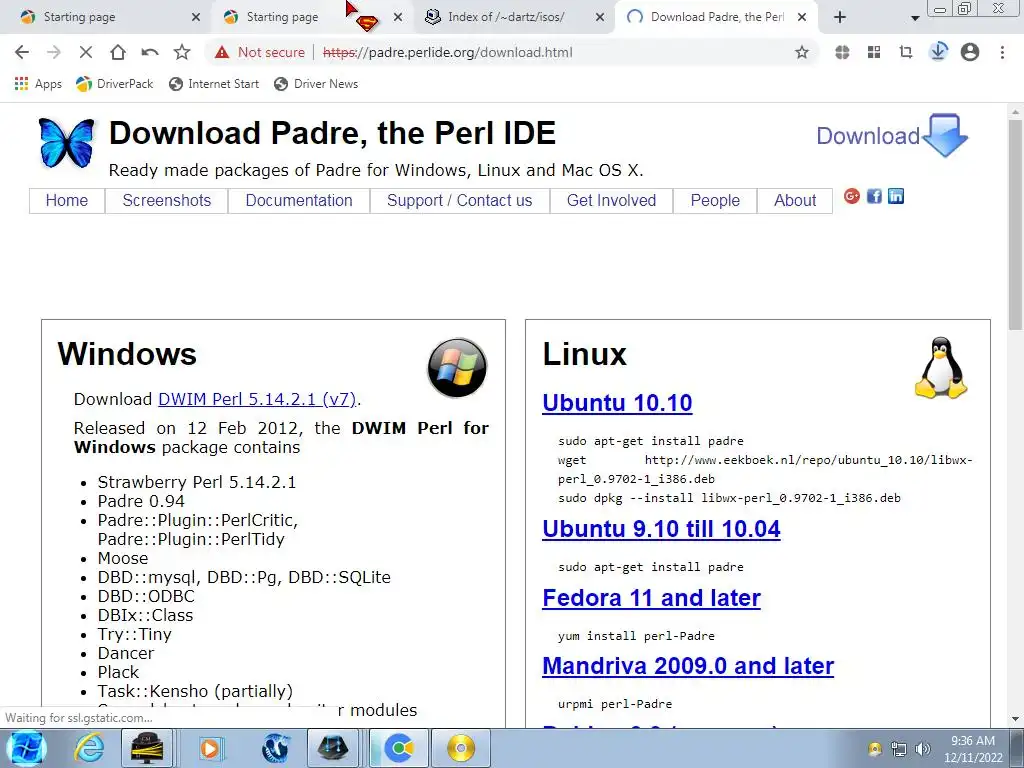1024x768 pixels.
Task: Open the Windows Start menu orb
Action: click(x=26, y=748)
